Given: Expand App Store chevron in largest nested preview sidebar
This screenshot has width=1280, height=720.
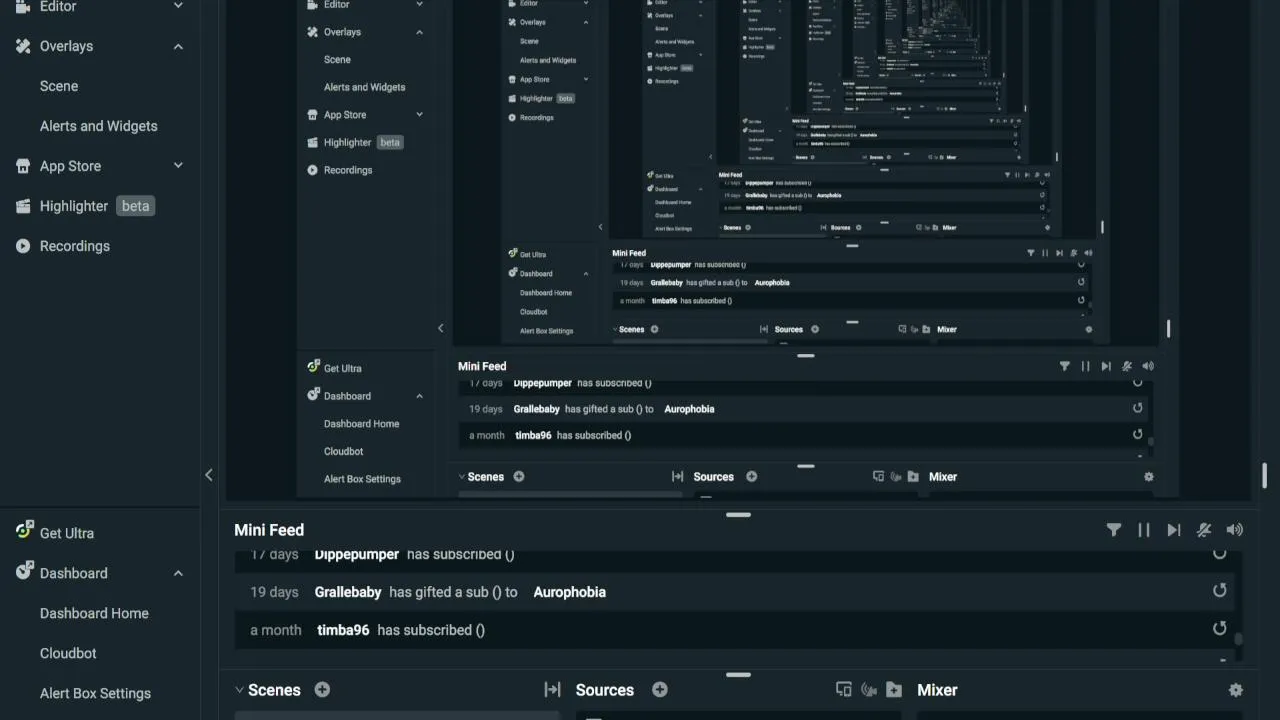Looking at the screenshot, I should 419,115.
